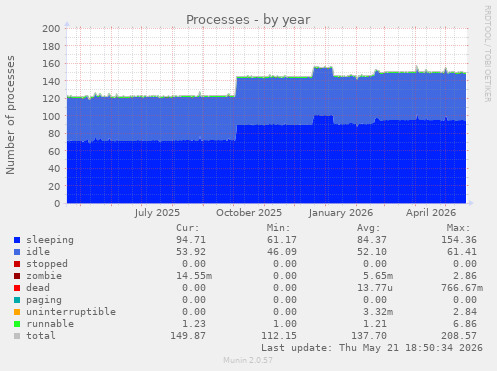The image size is (497, 371).
Task: Click the 'idle' legend label
Action: 38,252
